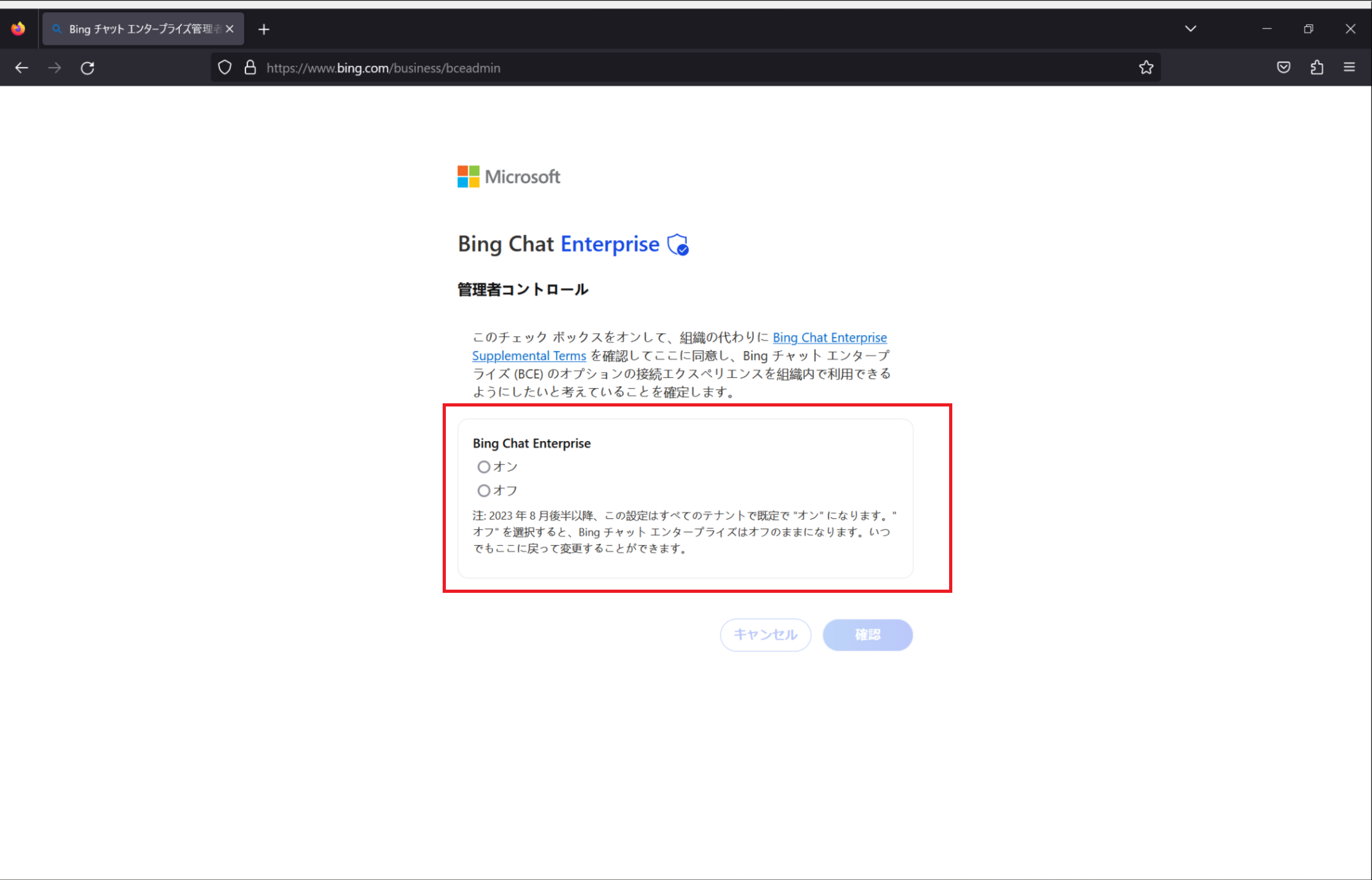The height and width of the screenshot is (880, 1372).
Task: View site security padlock info
Action: [251, 68]
